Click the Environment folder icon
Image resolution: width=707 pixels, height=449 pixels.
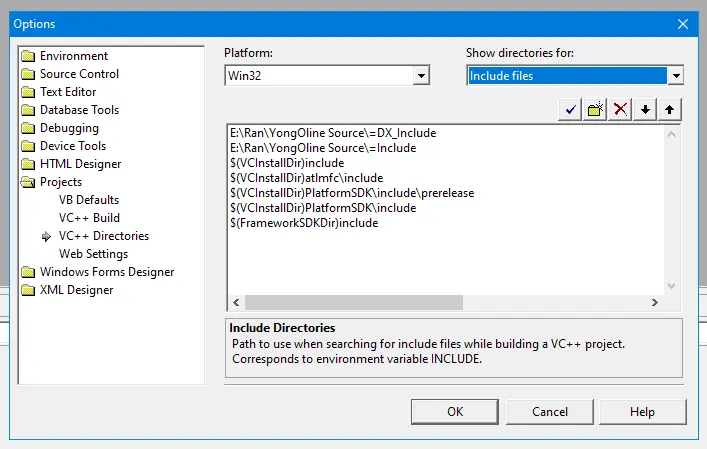pos(28,56)
